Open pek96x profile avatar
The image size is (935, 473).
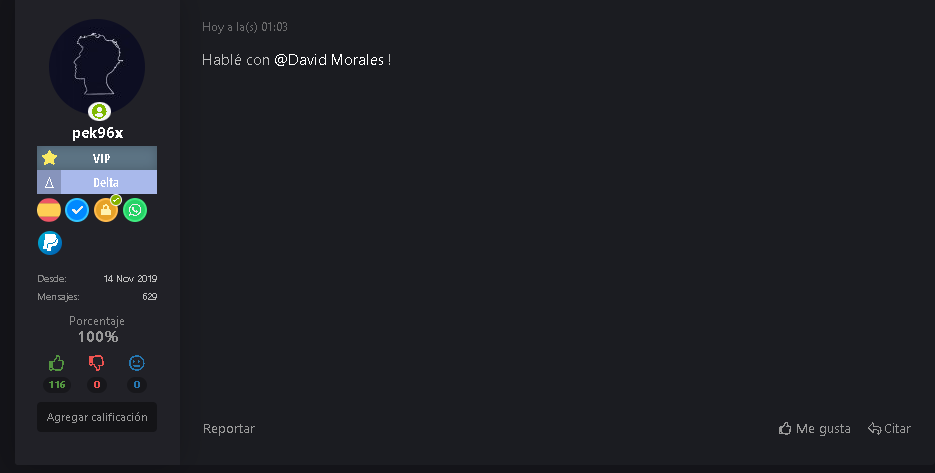[97, 66]
